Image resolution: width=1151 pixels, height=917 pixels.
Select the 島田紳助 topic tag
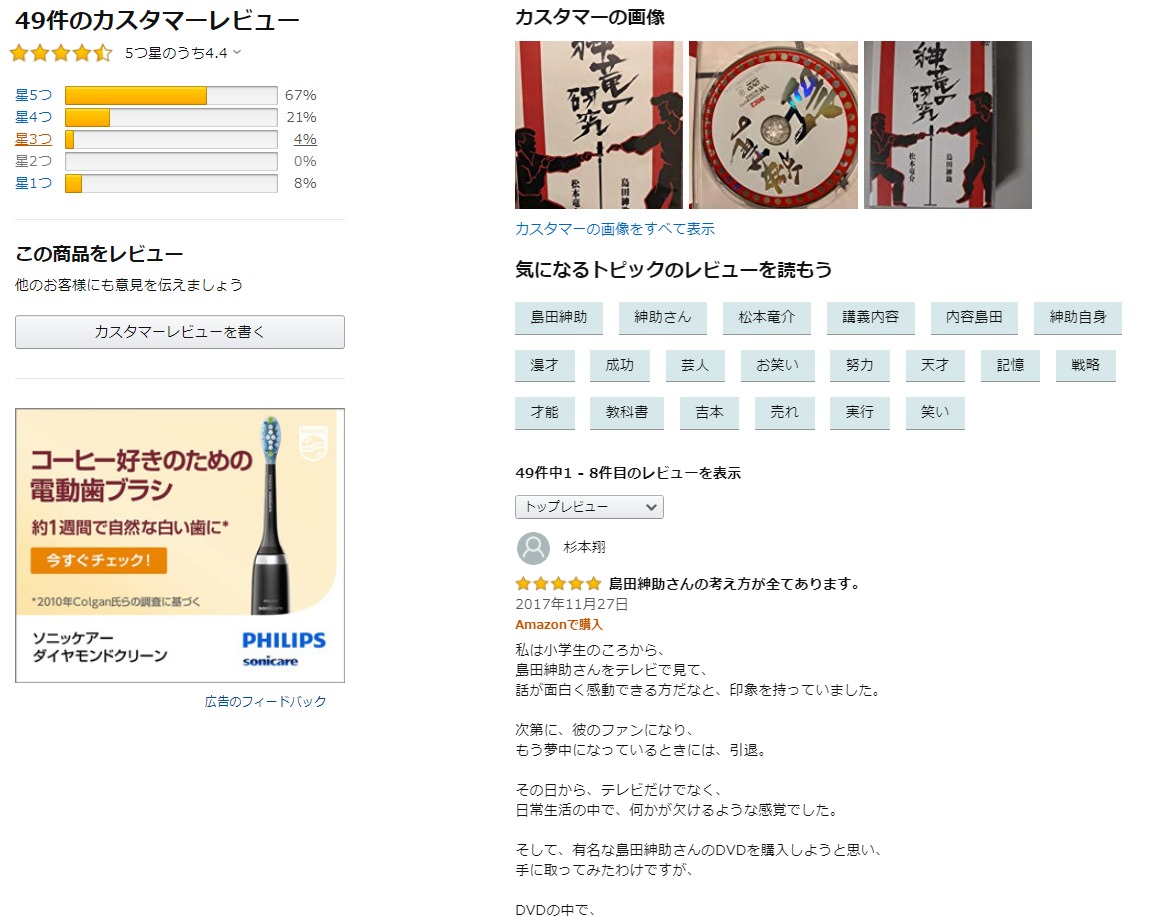click(x=559, y=317)
